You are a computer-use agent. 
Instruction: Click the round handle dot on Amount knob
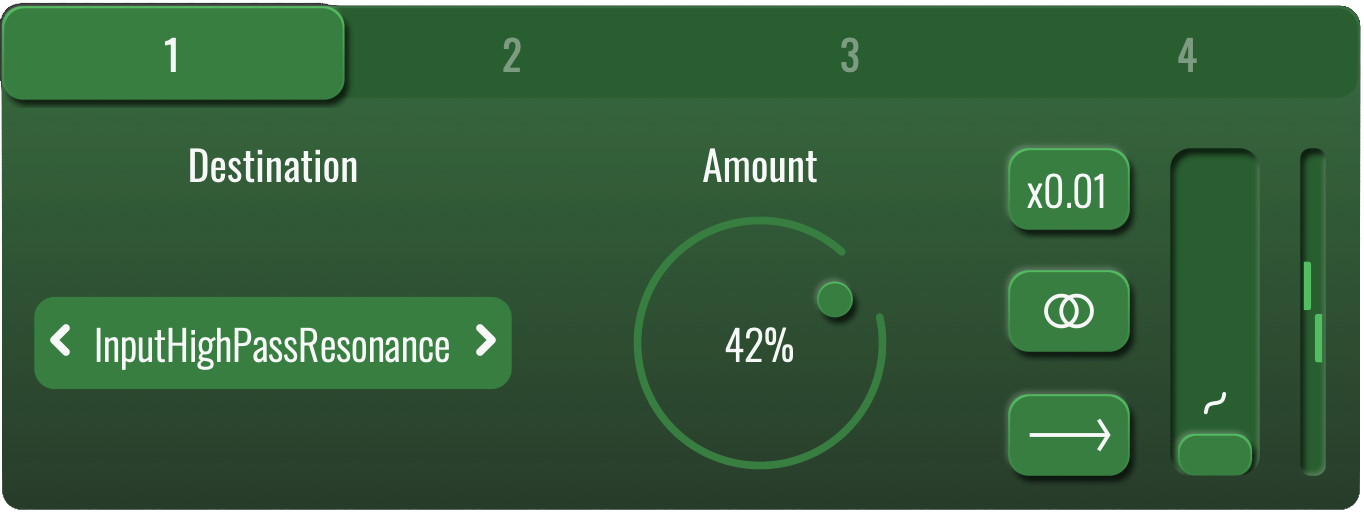coord(835,298)
